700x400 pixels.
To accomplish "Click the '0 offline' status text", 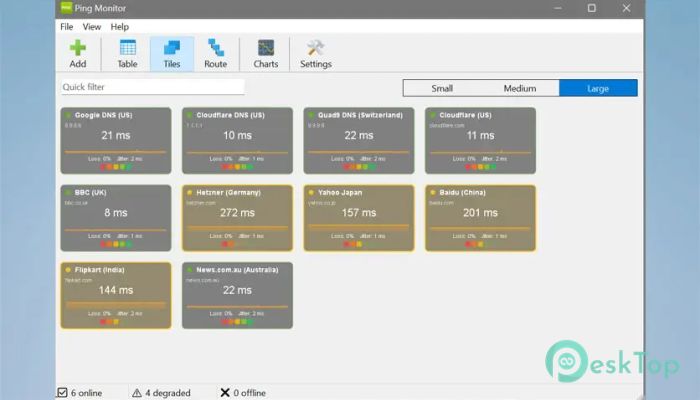I will click(250, 393).
